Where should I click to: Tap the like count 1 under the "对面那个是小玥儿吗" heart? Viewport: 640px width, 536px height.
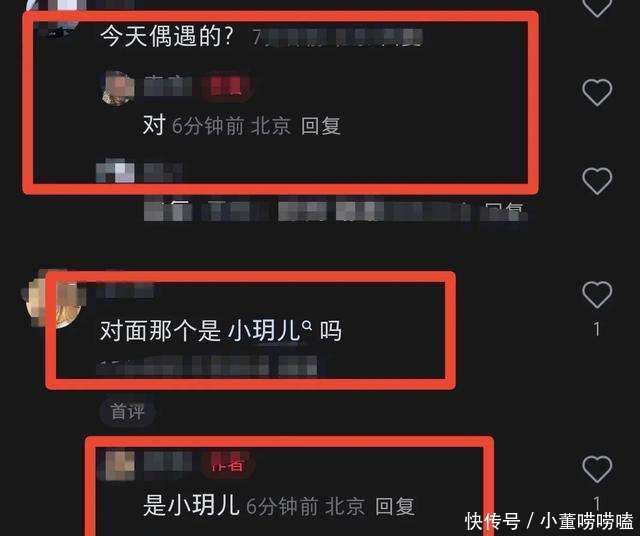pos(597,329)
